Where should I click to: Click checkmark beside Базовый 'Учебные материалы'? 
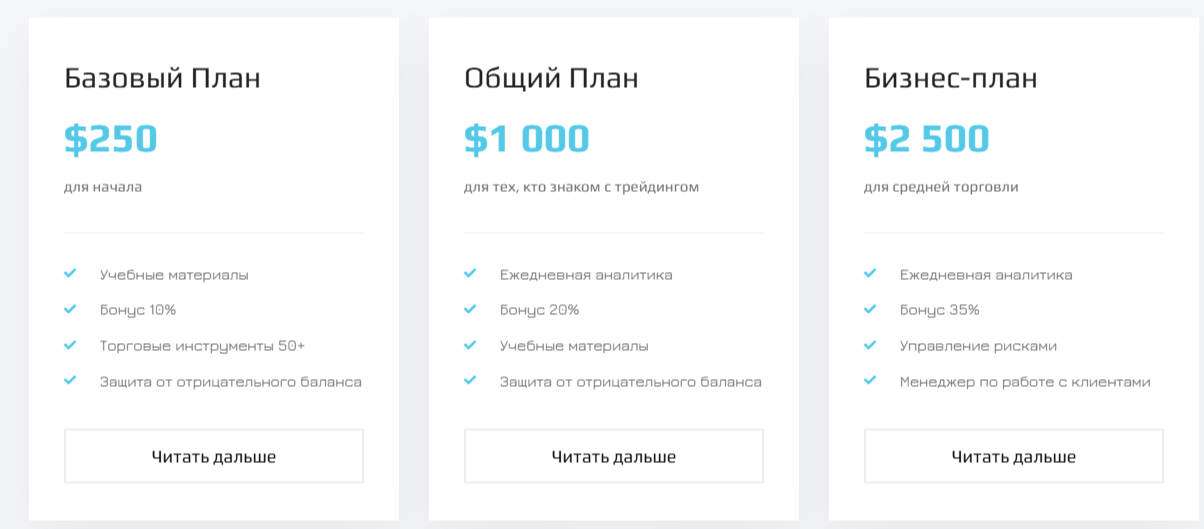70,273
